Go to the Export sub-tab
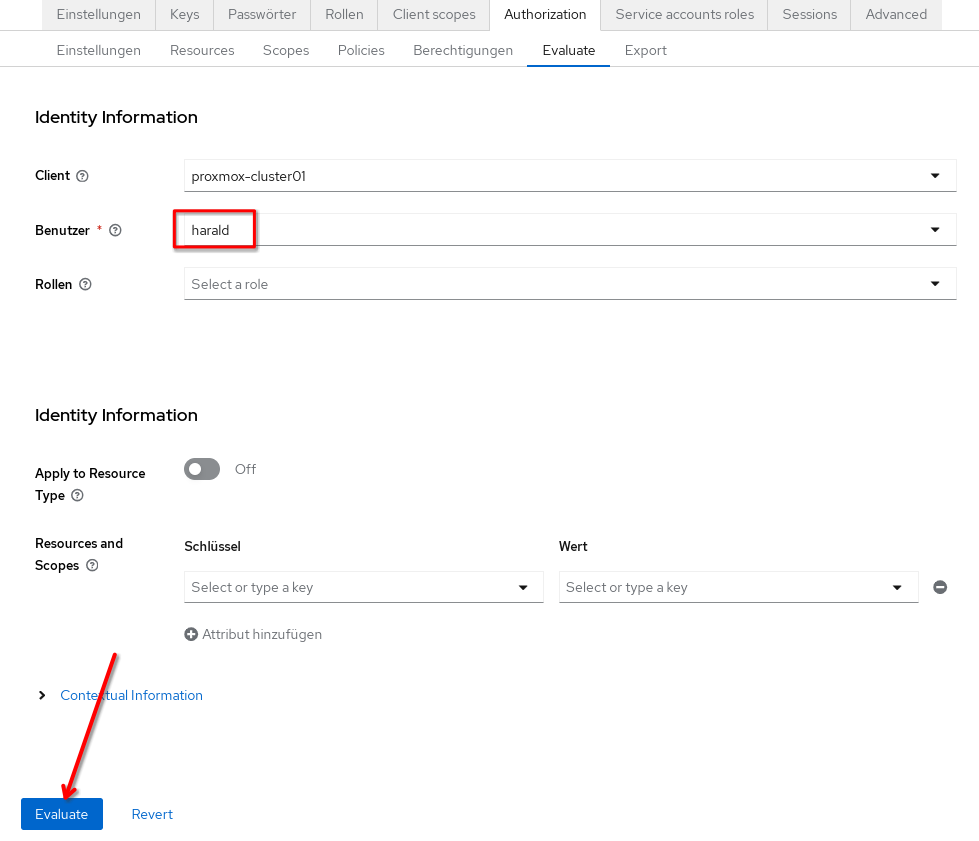 645,50
